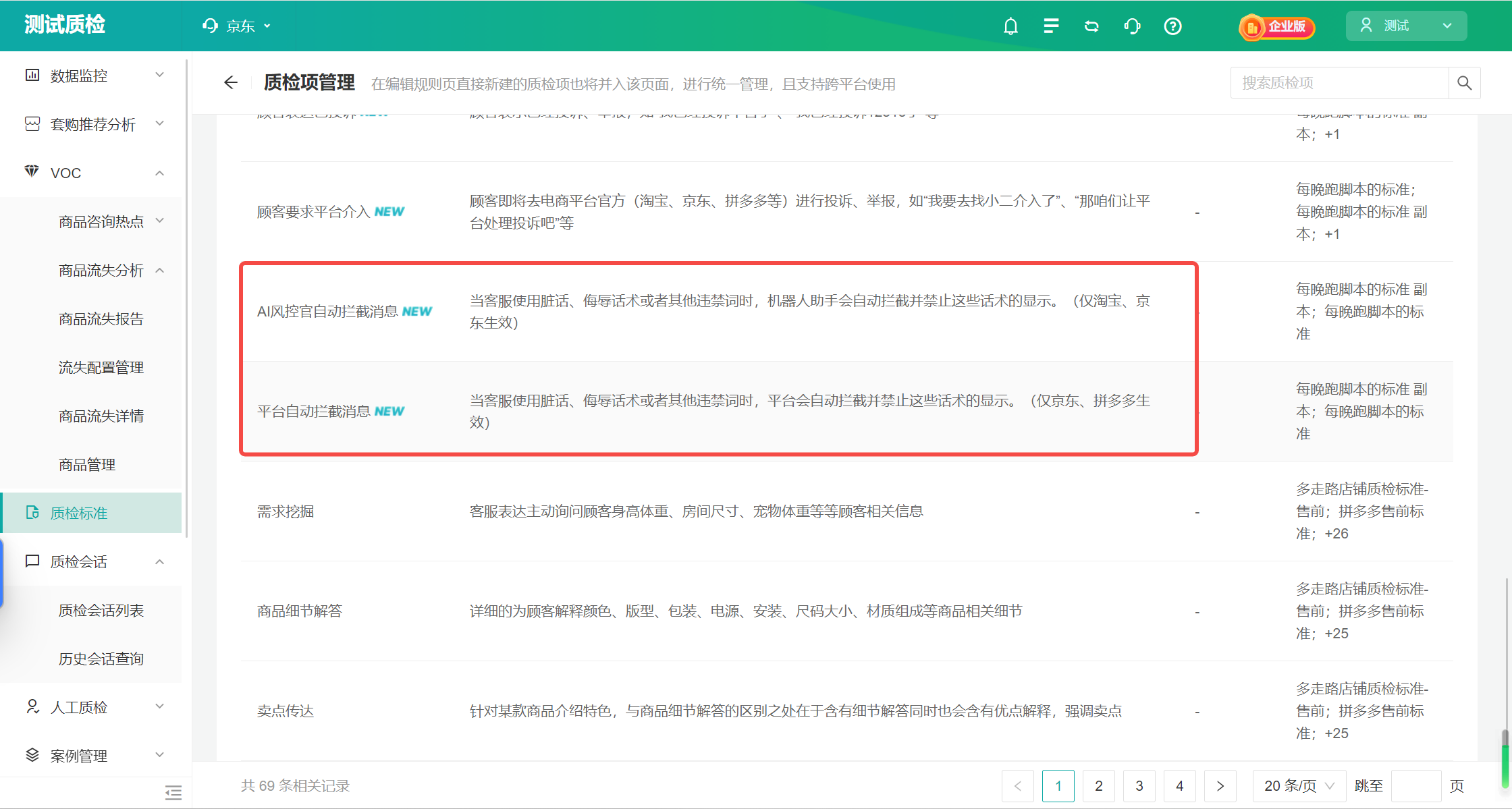Viewport: 1512px width, 809px height.
Task: Click the 需求挖掘 item name
Action: (x=286, y=511)
